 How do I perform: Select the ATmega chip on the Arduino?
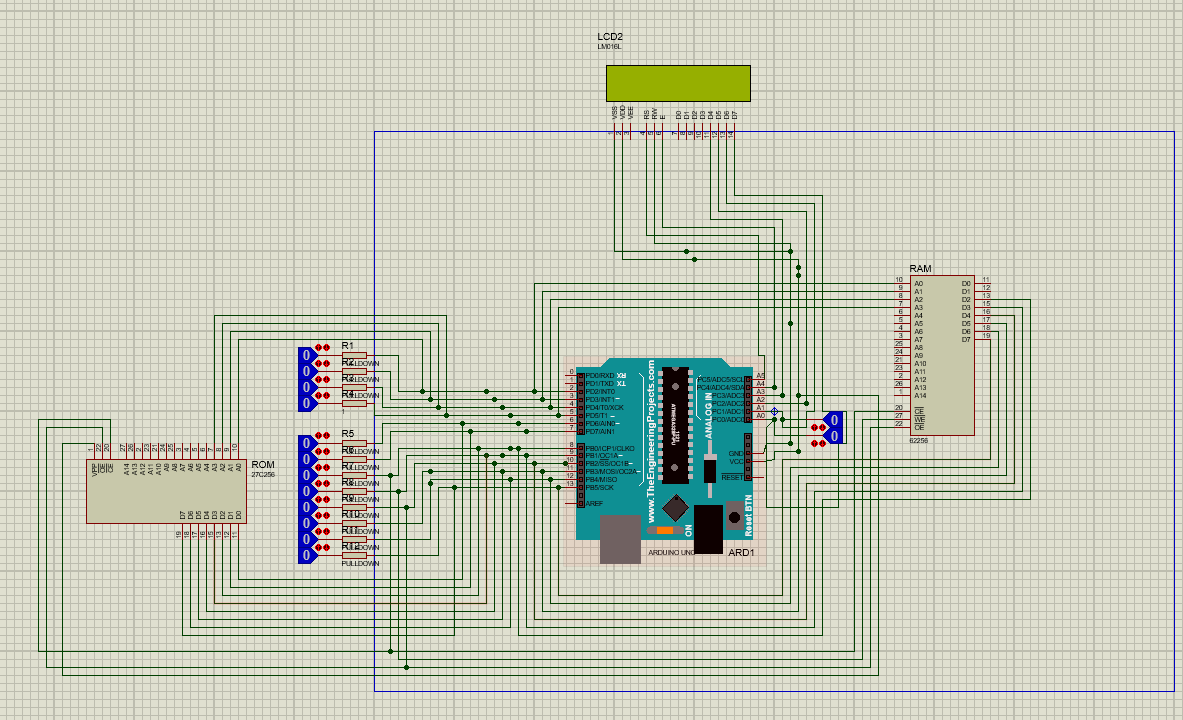(675, 424)
